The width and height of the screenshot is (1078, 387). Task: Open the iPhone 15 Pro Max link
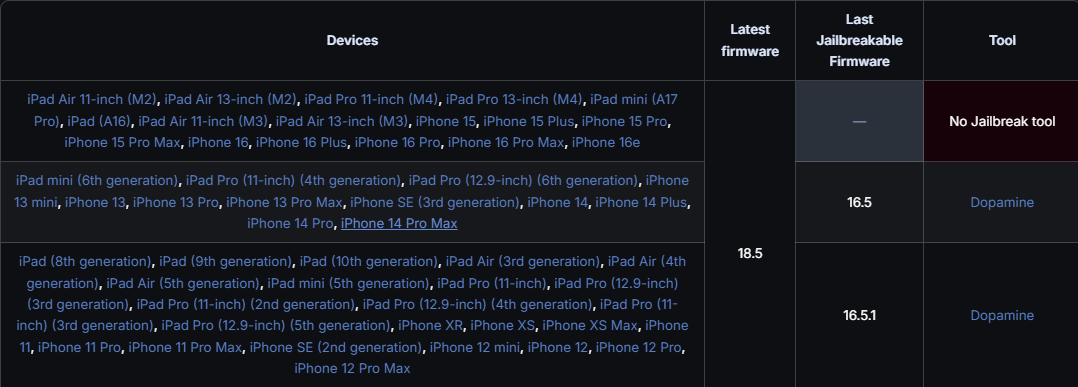coord(122,142)
